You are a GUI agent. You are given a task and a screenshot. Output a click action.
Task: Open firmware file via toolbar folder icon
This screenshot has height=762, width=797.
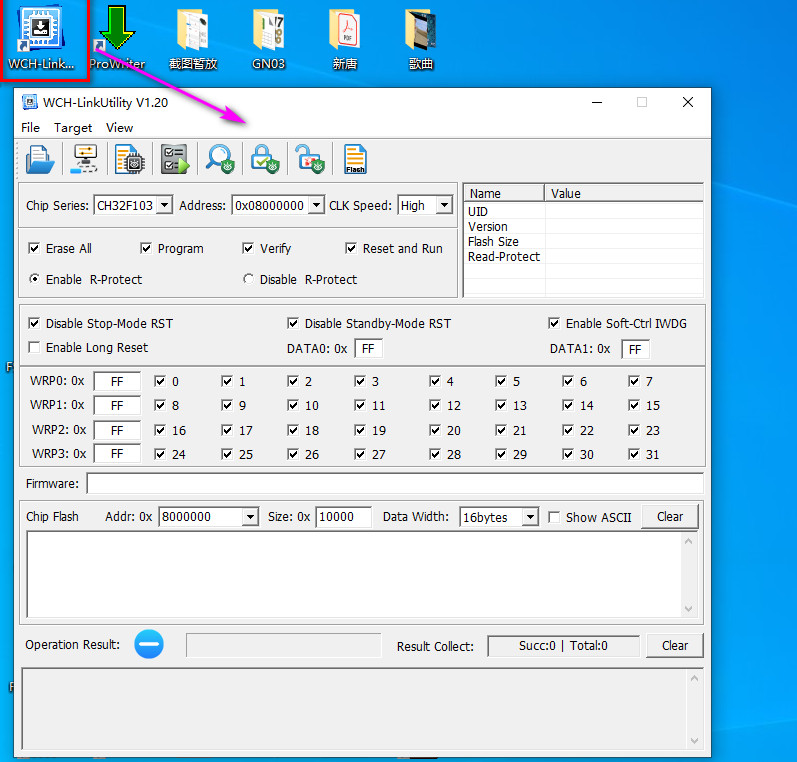(x=40, y=159)
